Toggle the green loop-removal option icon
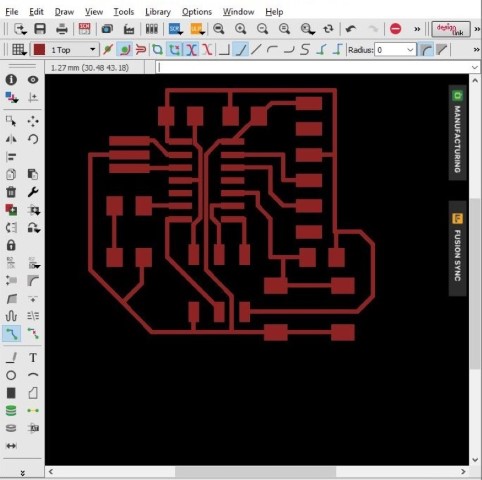The height and width of the screenshot is (480, 482). click(x=157, y=50)
